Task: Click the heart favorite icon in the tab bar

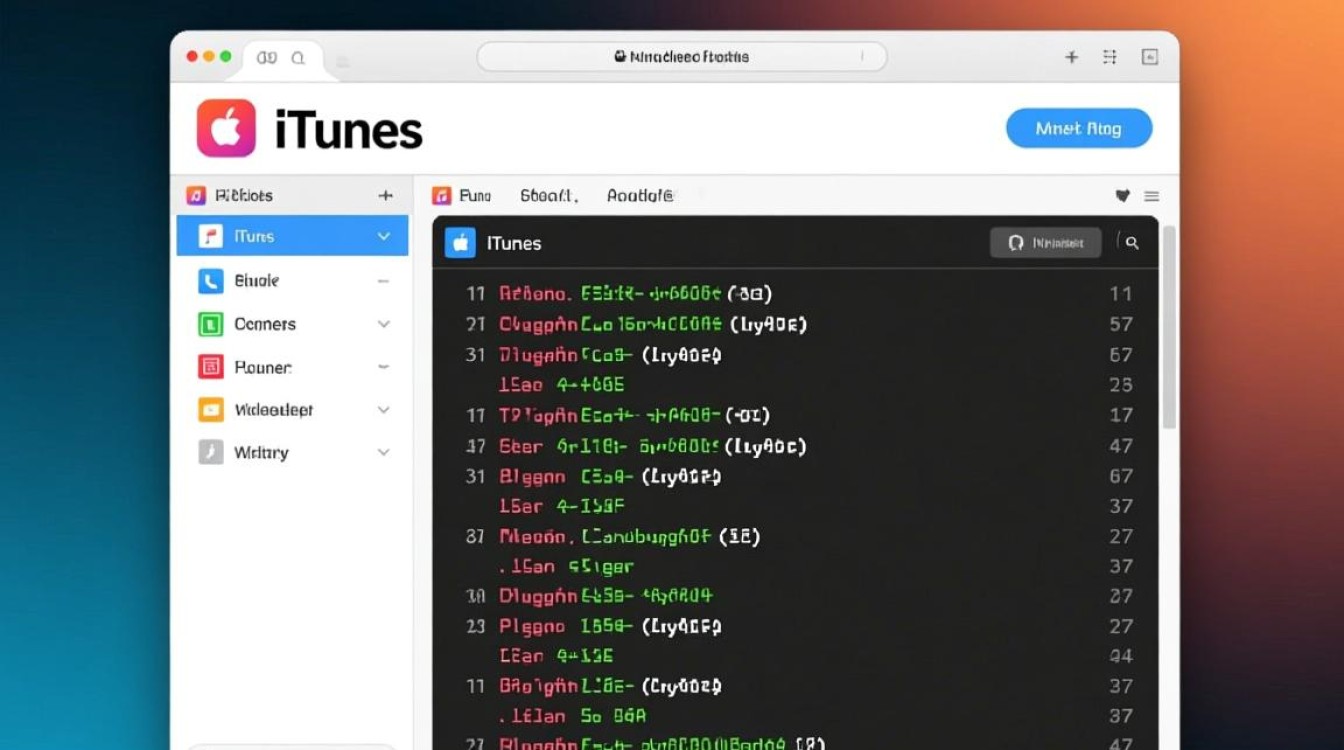Action: [1122, 196]
